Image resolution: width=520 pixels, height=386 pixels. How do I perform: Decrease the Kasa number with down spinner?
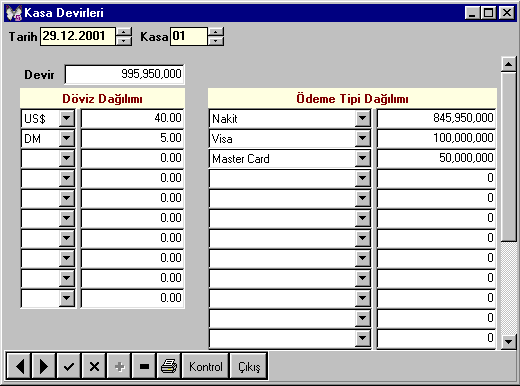tap(216, 41)
